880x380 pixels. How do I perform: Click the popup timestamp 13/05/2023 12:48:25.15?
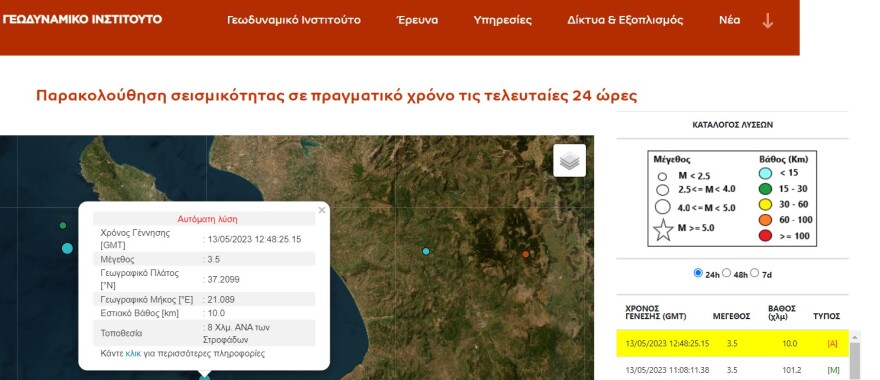[x=254, y=239]
